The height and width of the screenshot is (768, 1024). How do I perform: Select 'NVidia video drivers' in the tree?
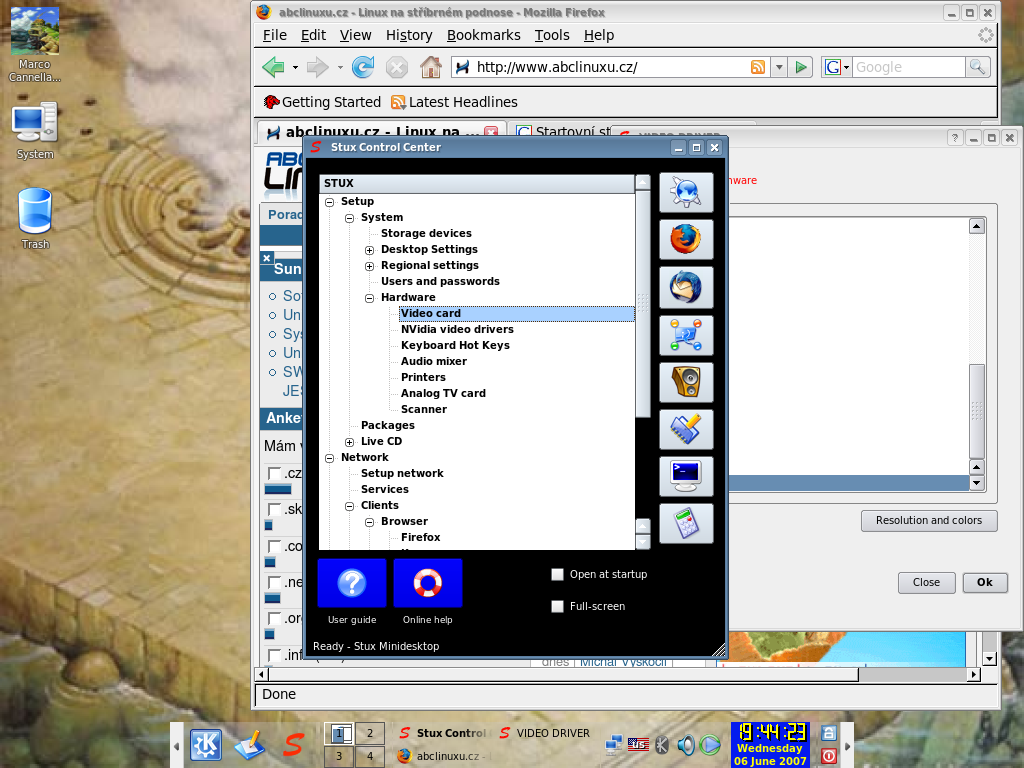point(457,329)
